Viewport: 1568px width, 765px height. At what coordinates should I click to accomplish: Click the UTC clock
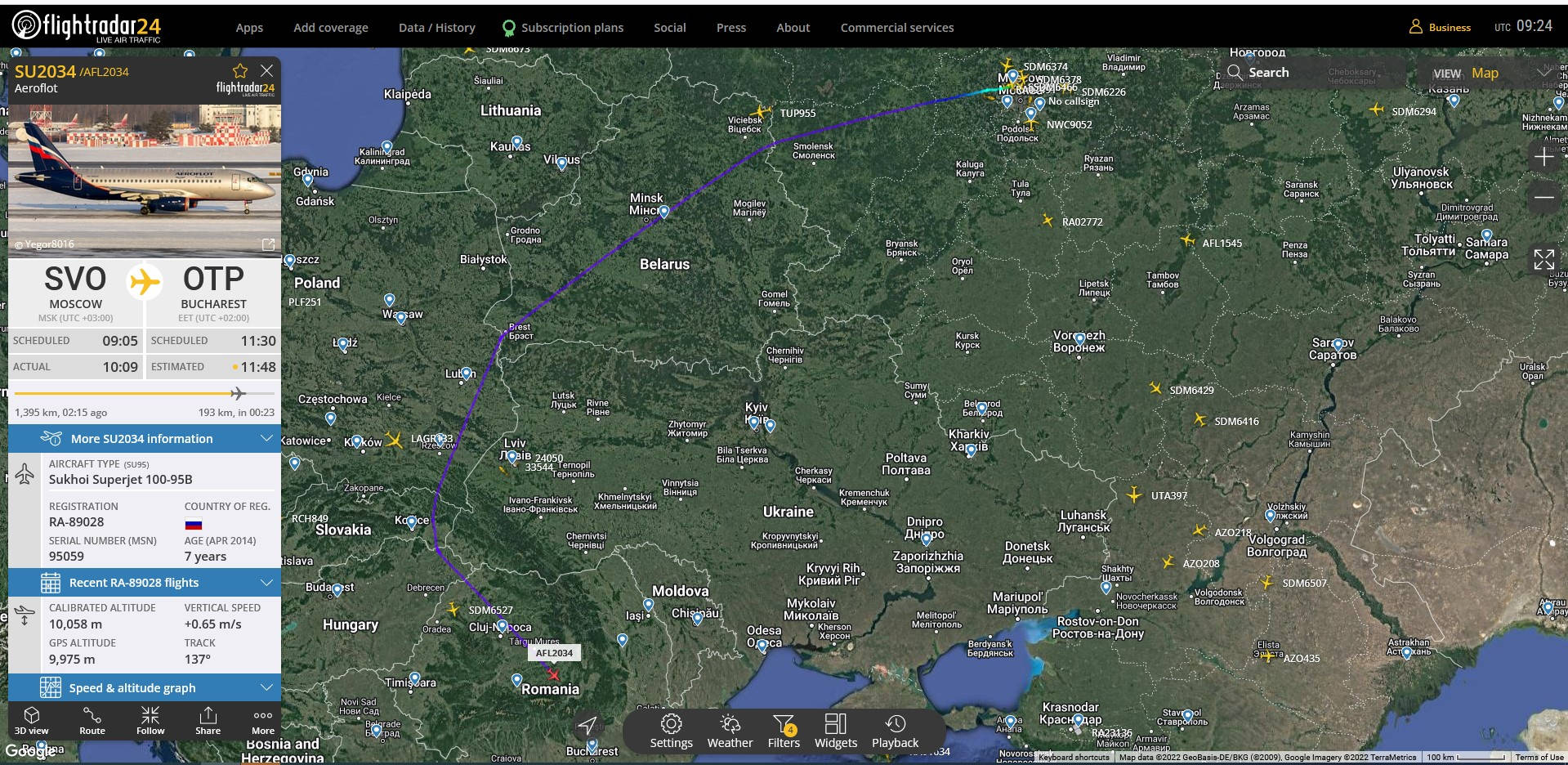click(x=1523, y=26)
